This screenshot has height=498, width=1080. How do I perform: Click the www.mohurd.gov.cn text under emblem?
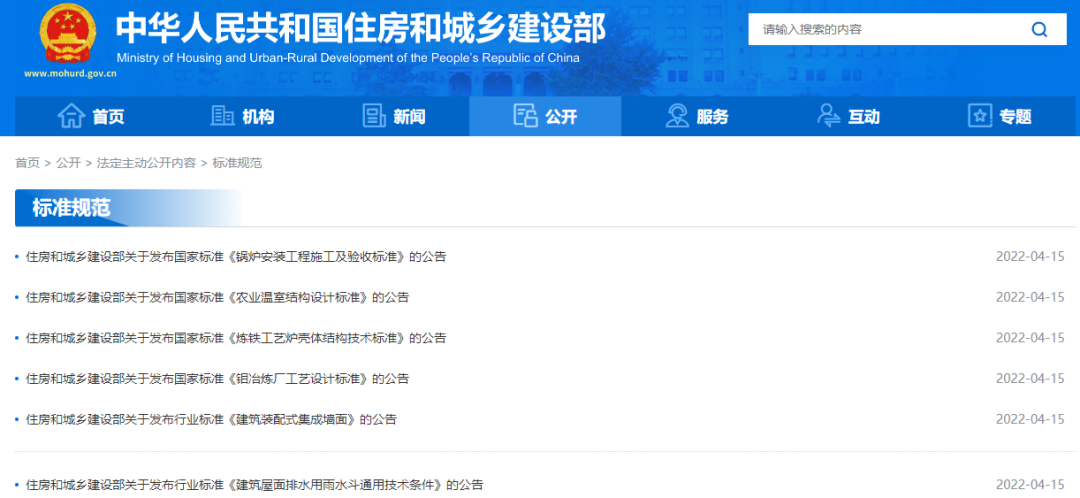pos(70,73)
